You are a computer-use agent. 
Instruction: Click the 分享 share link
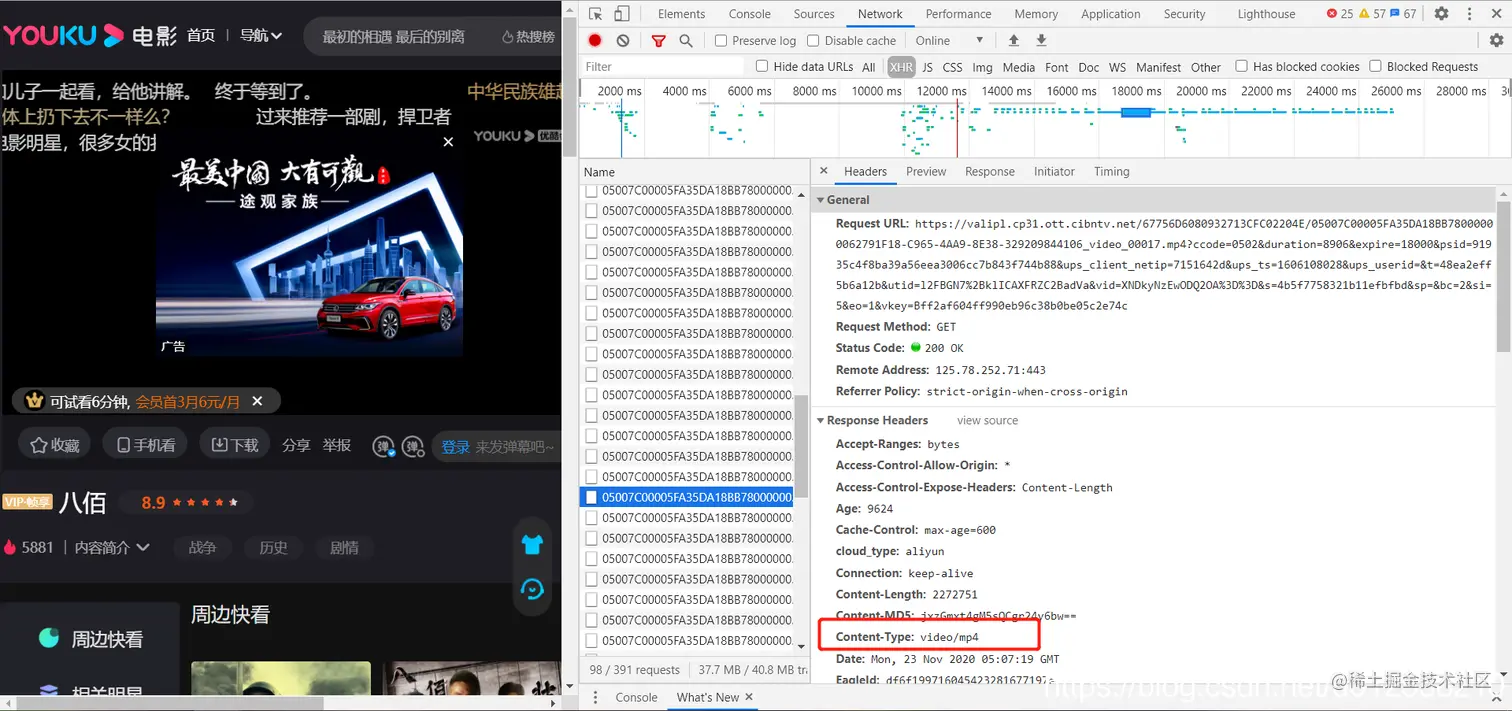point(296,445)
